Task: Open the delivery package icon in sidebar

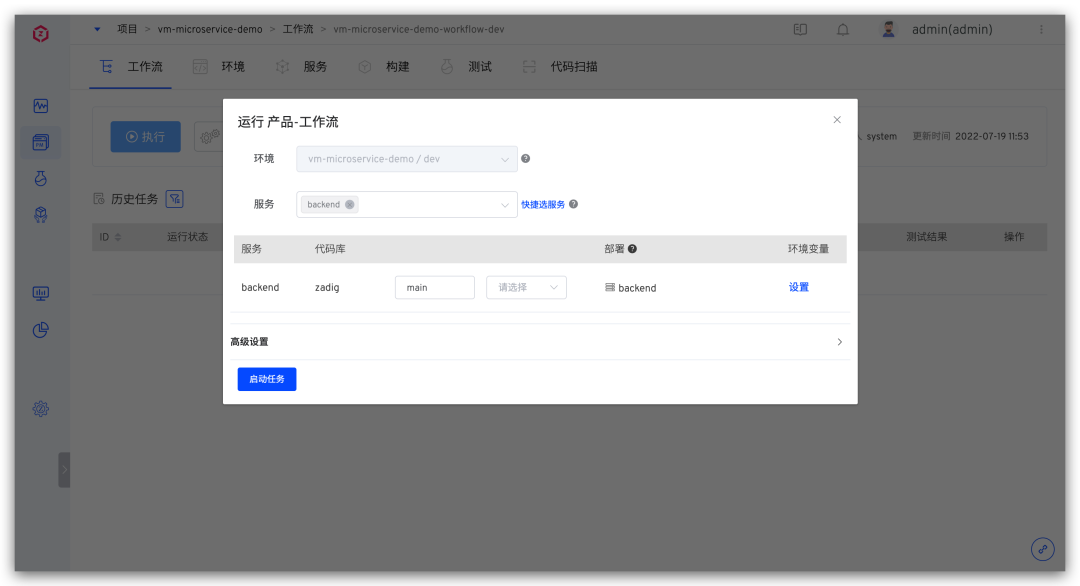Action: pos(41,215)
